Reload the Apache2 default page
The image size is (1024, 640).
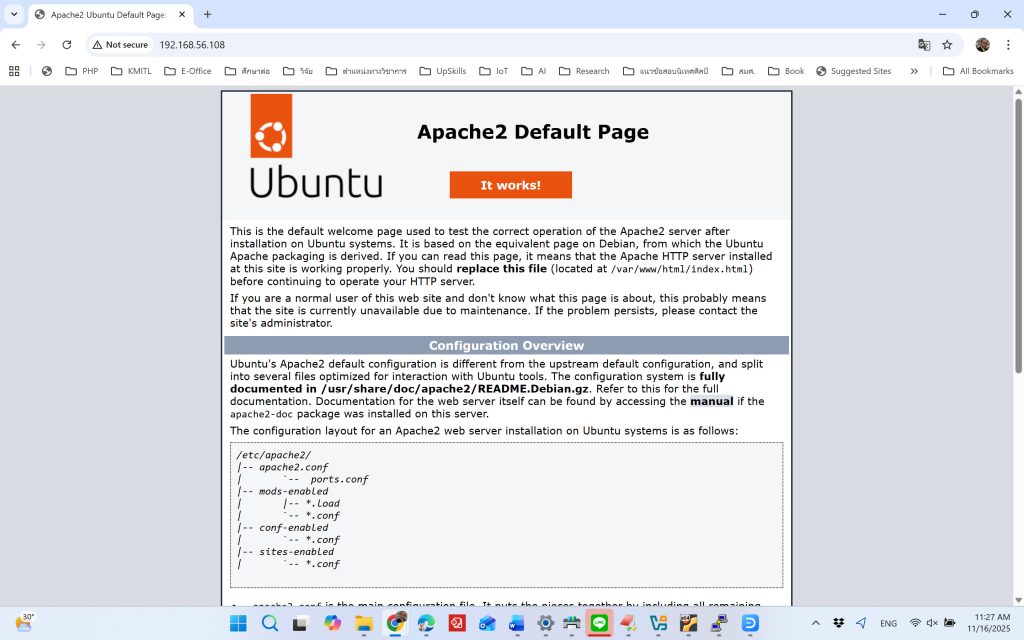(x=67, y=45)
